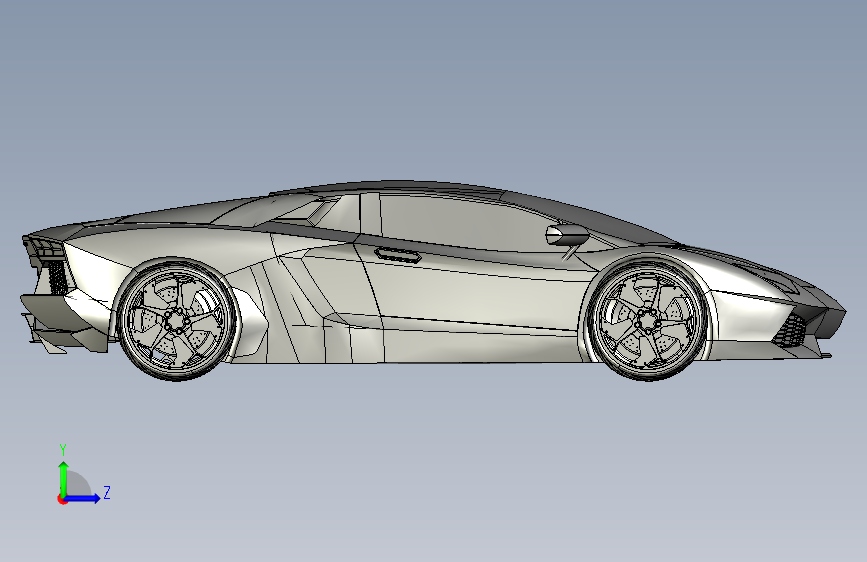Select the door handle recess on the door

click(398, 255)
